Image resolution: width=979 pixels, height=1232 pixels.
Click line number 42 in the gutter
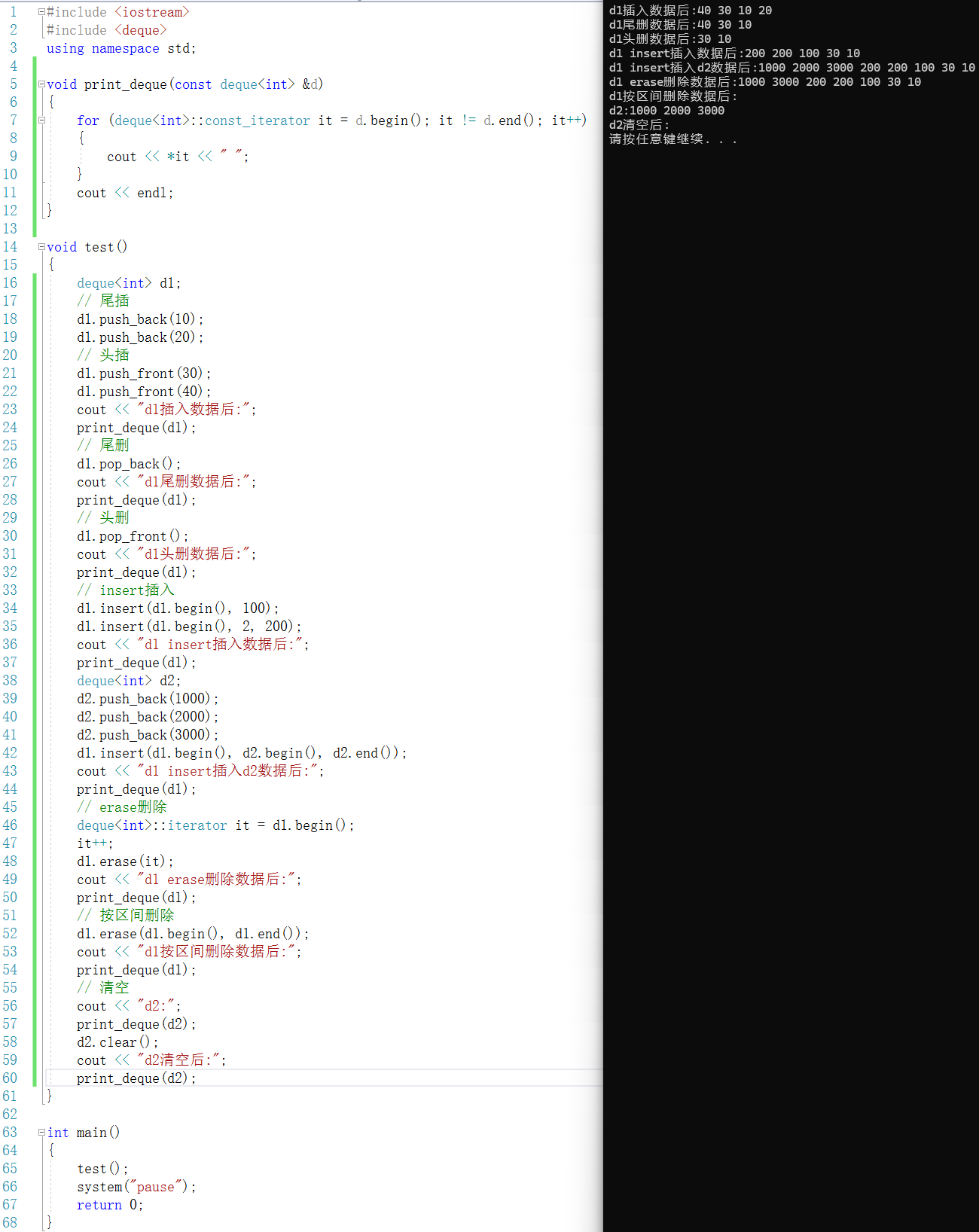10,753
